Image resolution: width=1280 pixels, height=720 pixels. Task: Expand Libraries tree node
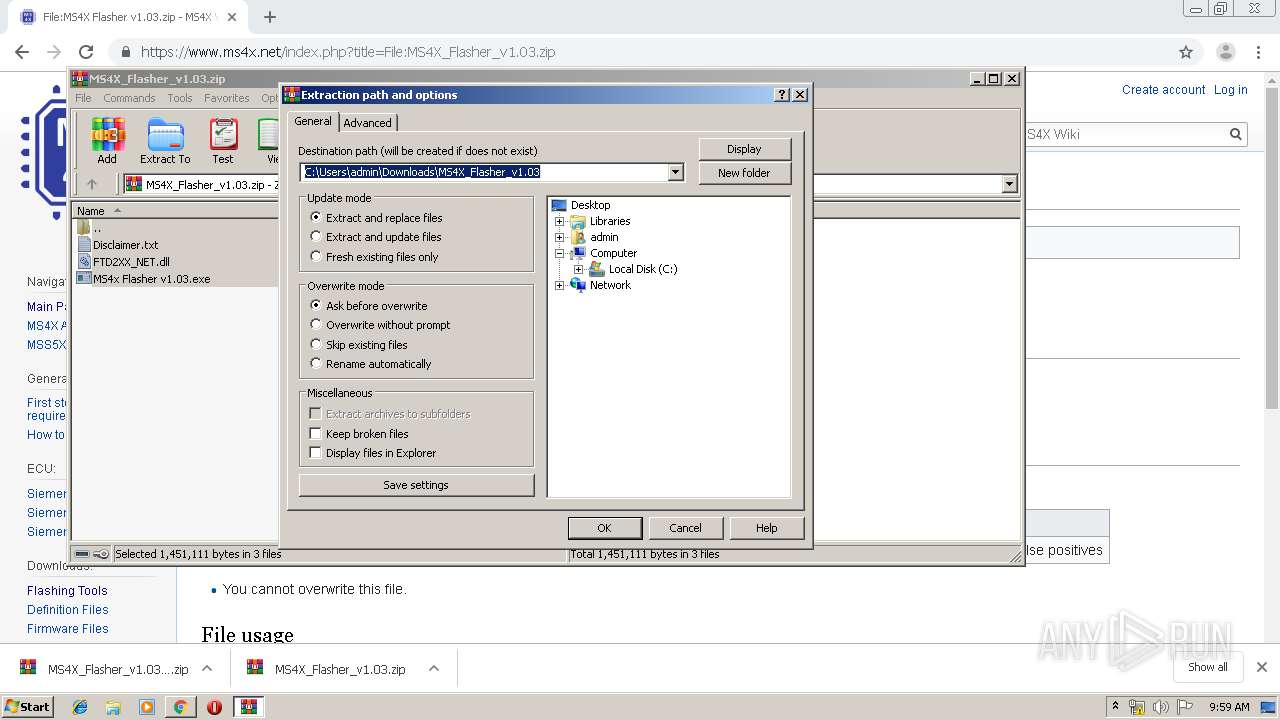pyautogui.click(x=560, y=221)
